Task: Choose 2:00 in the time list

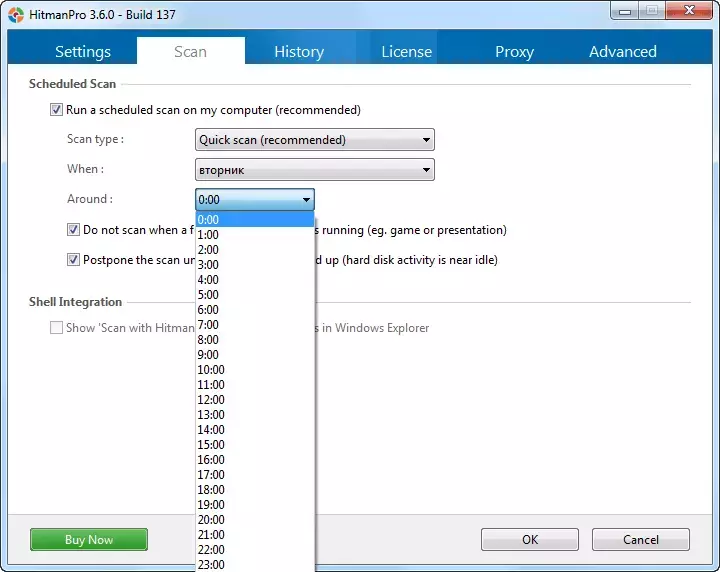Action: click(255, 250)
